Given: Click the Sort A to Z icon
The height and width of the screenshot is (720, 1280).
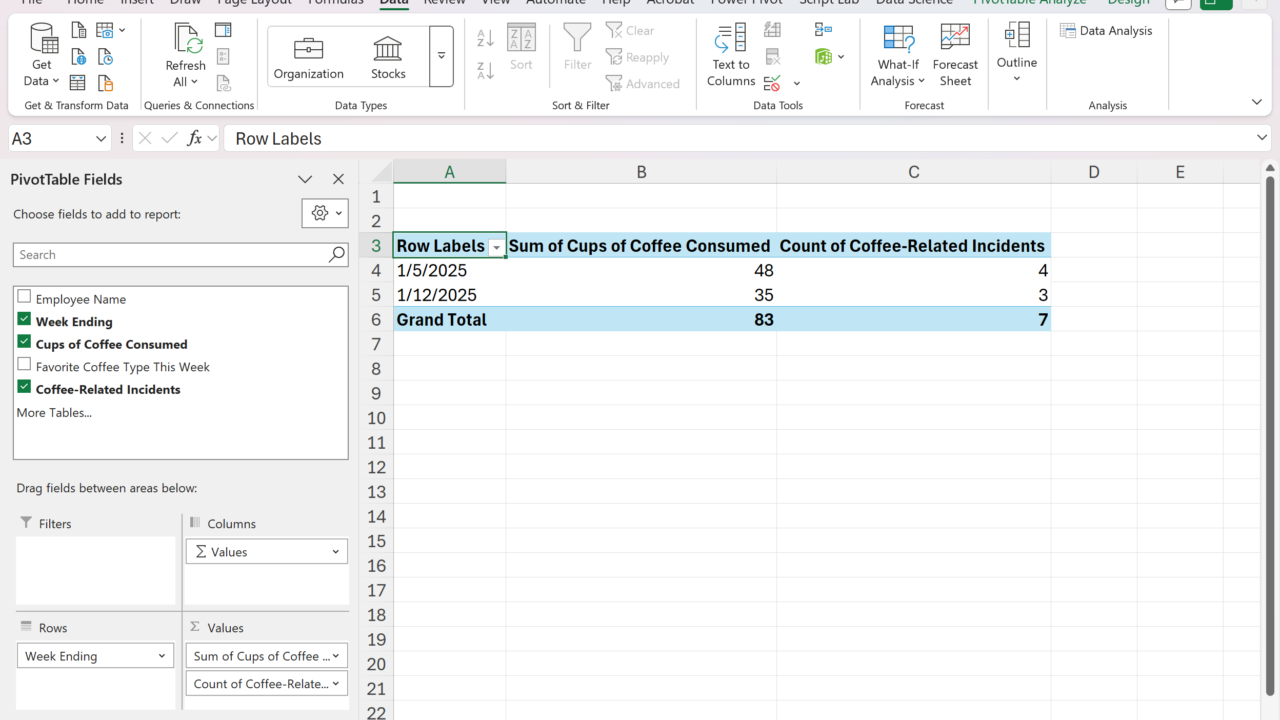Looking at the screenshot, I should click(486, 38).
